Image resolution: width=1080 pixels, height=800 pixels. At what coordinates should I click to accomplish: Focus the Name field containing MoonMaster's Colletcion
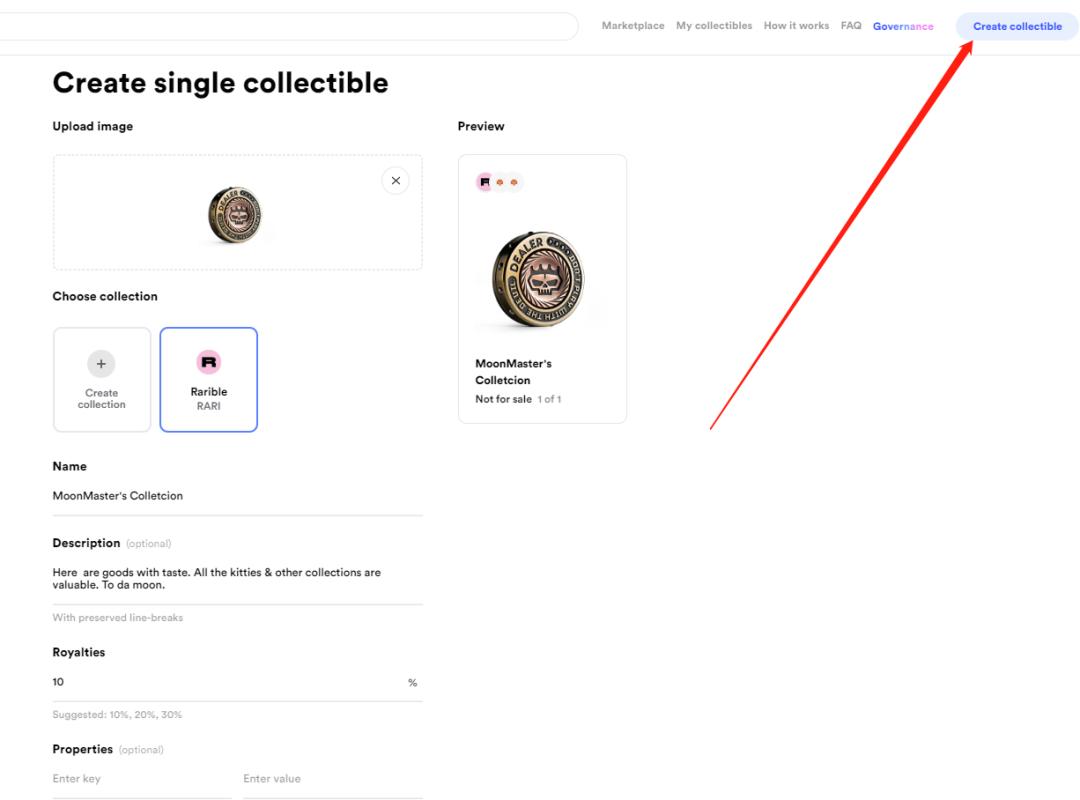(237, 495)
